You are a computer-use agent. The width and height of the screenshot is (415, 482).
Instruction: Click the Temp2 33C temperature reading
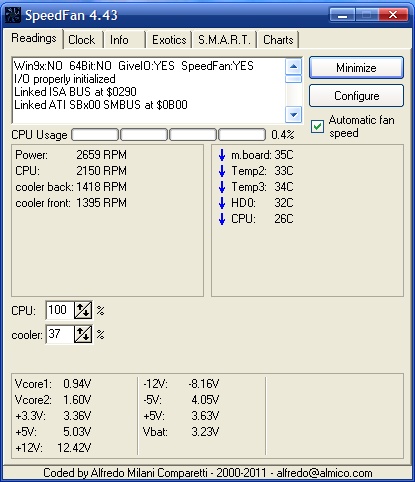(262, 171)
